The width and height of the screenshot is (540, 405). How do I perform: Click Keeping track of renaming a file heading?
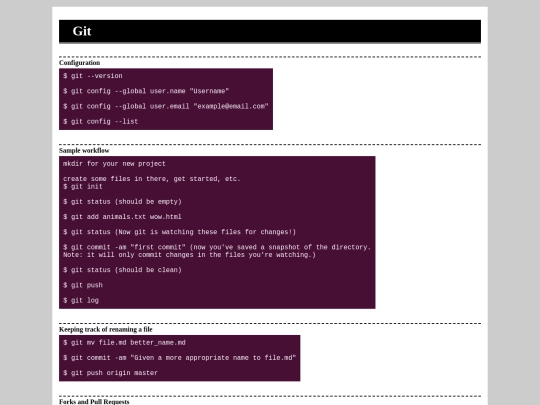coord(106,330)
